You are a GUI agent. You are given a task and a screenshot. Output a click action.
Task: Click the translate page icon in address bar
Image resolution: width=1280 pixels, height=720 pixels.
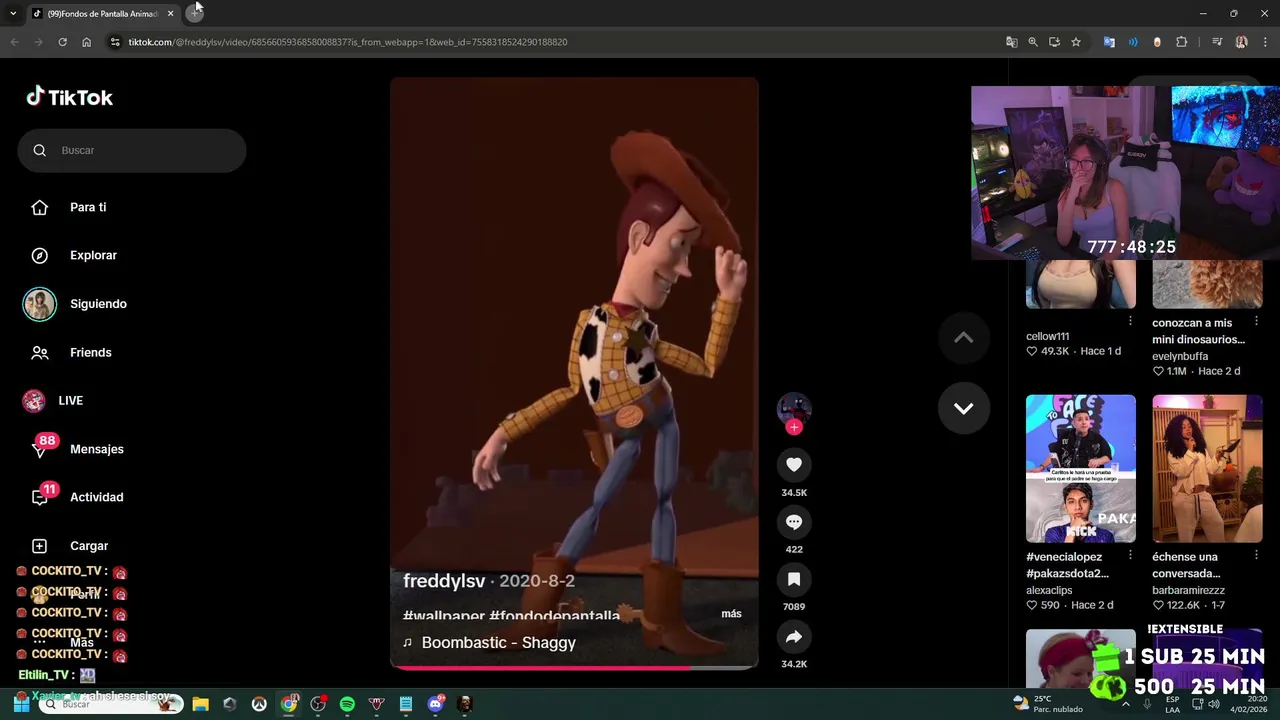click(1011, 42)
